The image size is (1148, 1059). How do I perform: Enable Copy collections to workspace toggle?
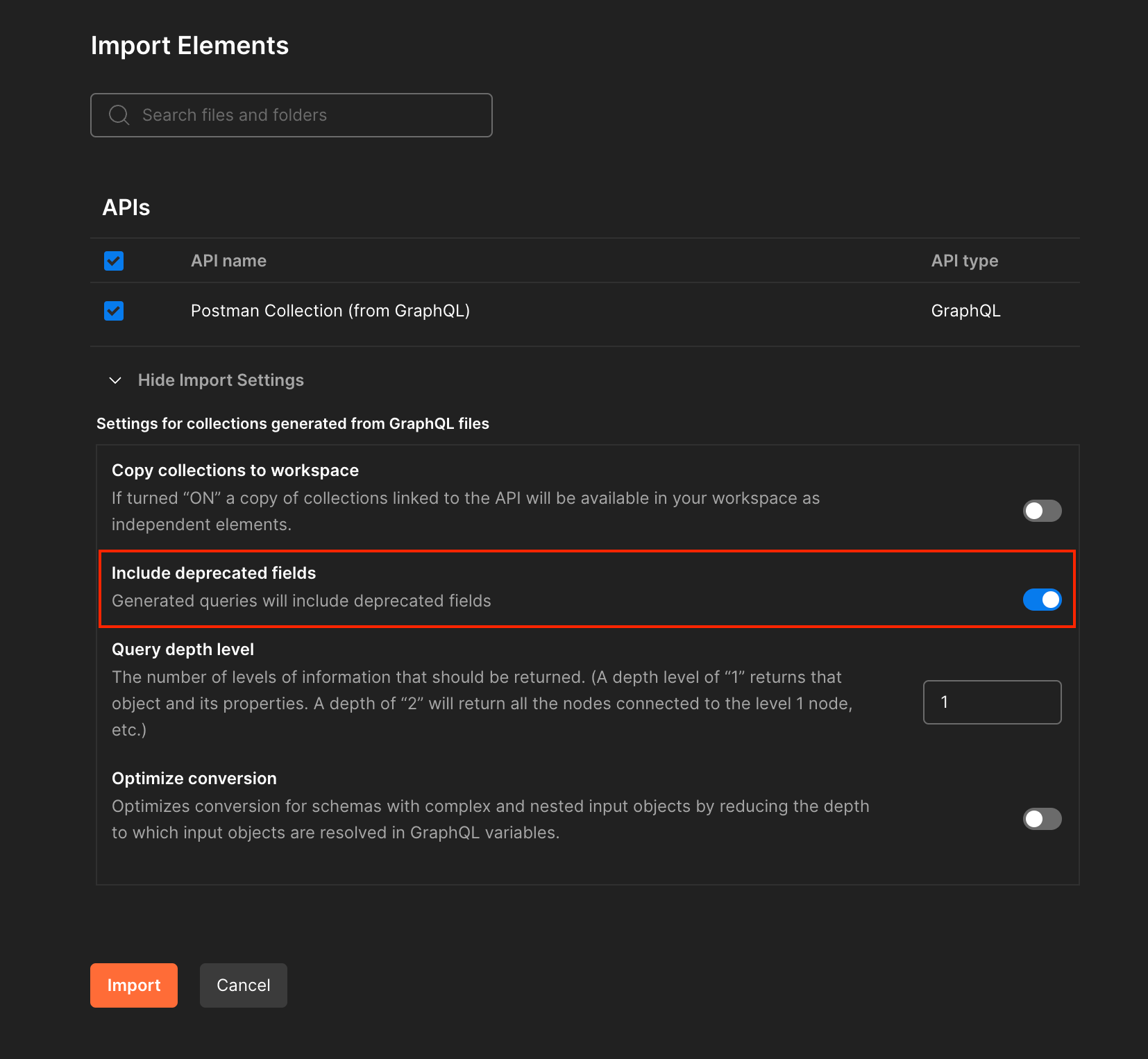click(1042, 511)
